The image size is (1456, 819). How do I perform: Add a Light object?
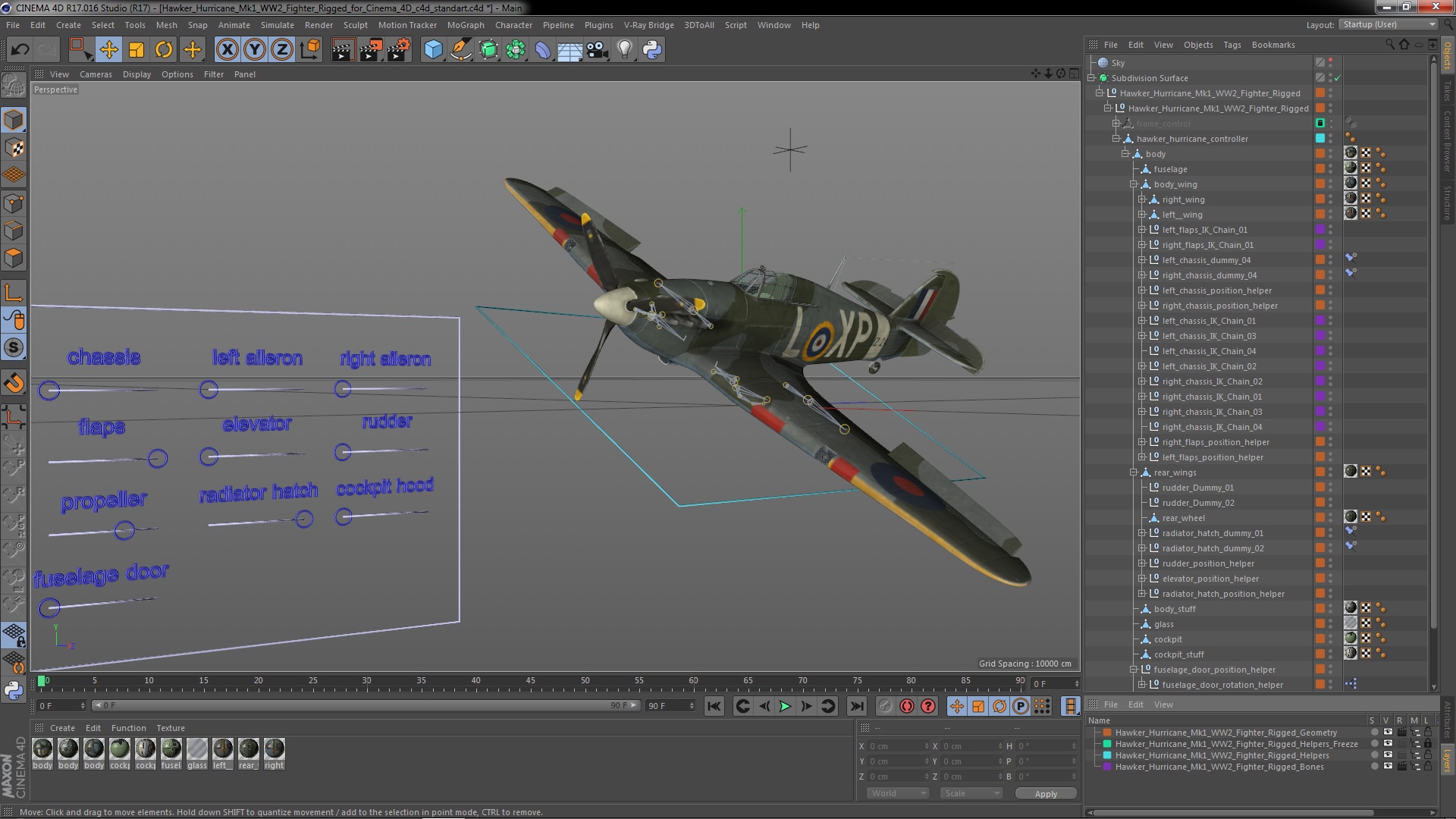(x=625, y=50)
